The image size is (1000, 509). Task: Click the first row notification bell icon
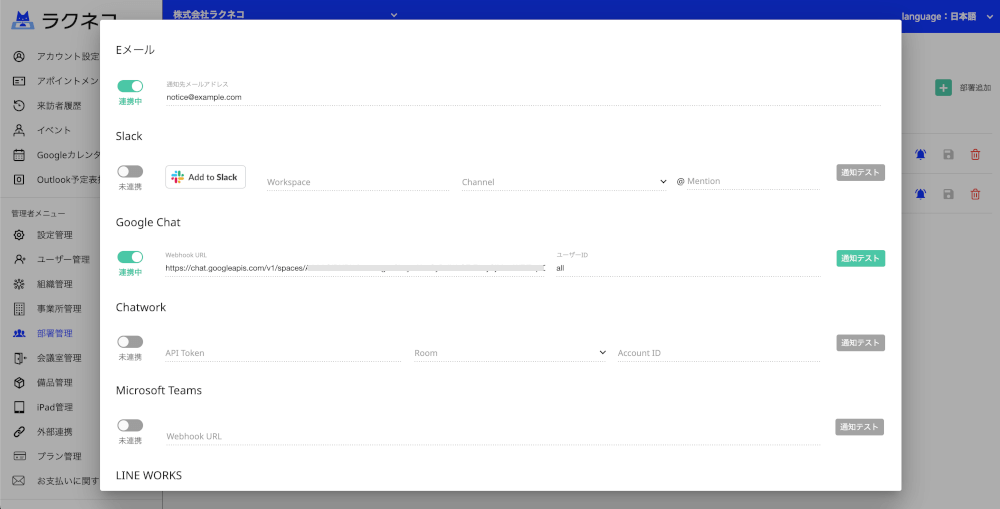[x=920, y=154]
